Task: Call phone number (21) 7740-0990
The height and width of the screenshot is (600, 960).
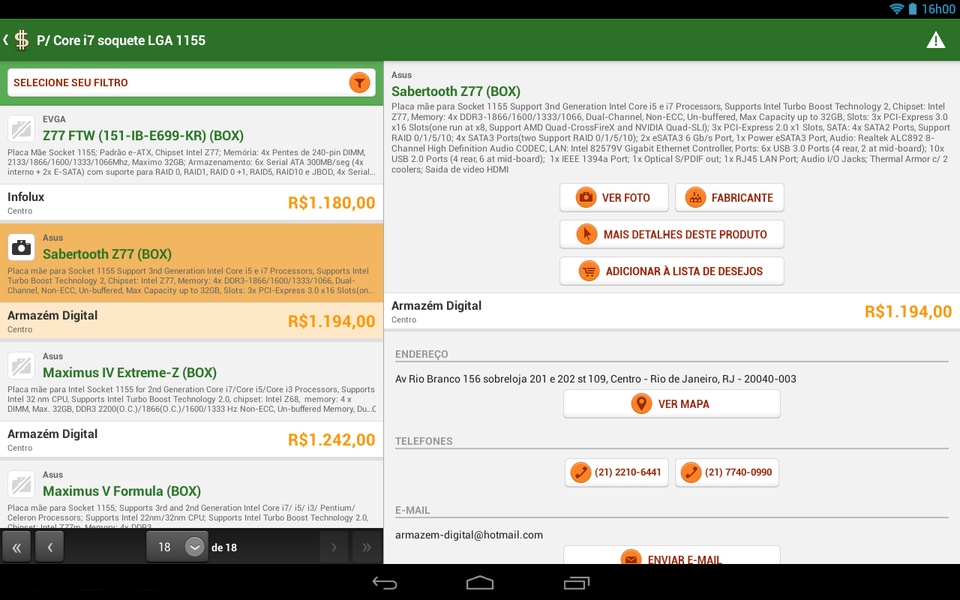Action: point(727,473)
